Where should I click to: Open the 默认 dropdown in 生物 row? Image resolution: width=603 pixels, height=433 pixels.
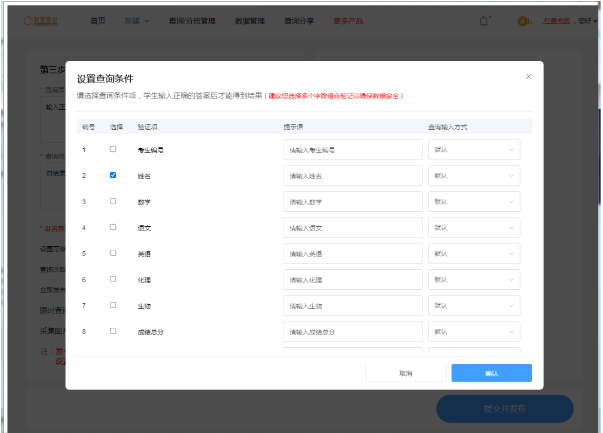click(x=475, y=305)
